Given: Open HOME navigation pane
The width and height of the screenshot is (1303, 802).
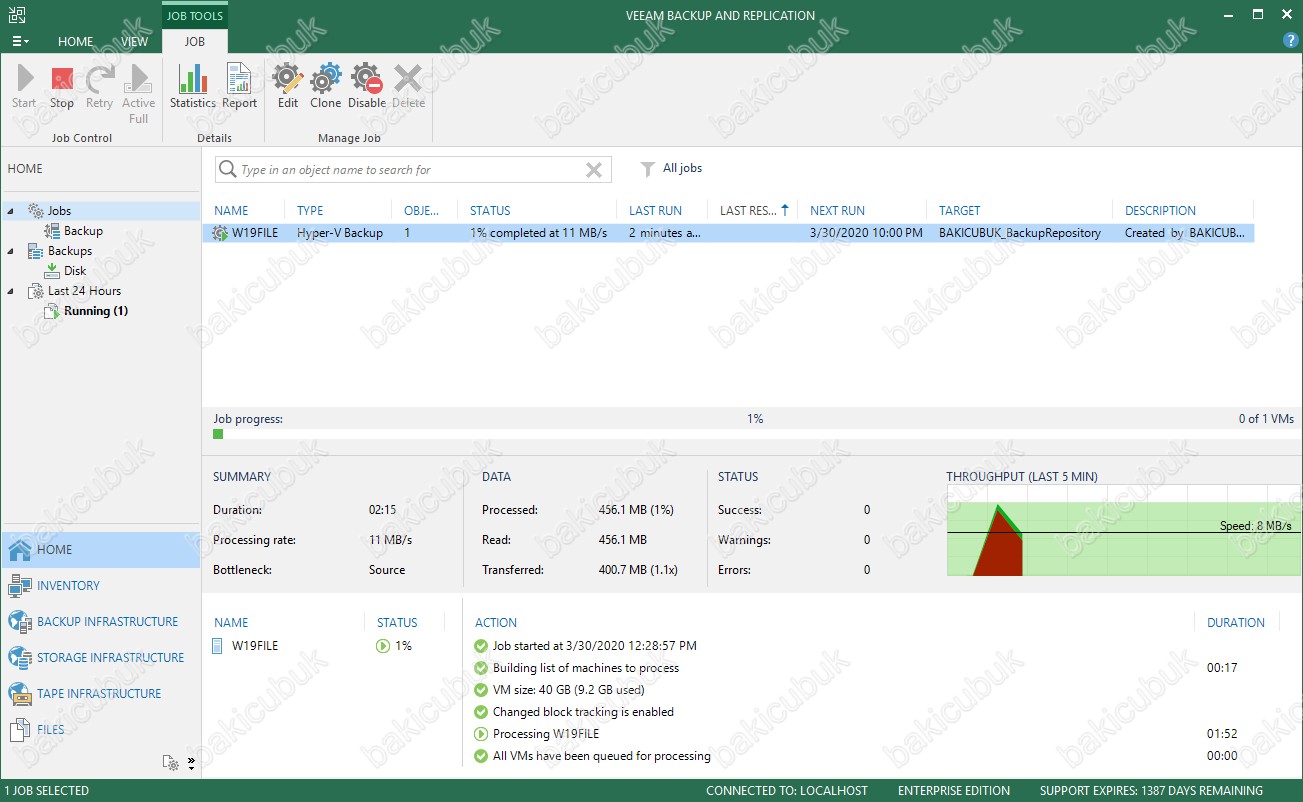Looking at the screenshot, I should 100,550.
